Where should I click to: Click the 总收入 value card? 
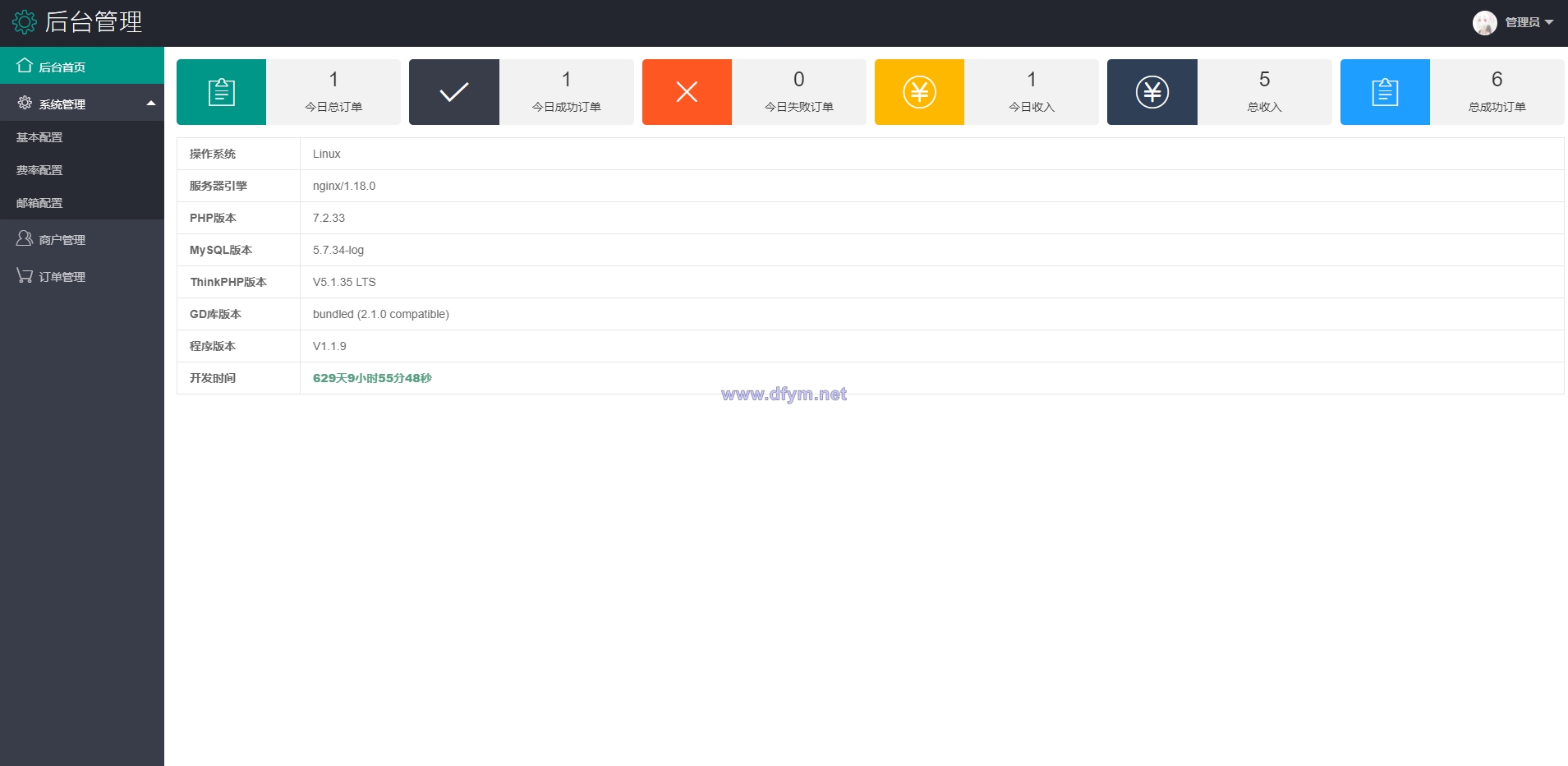point(1264,92)
